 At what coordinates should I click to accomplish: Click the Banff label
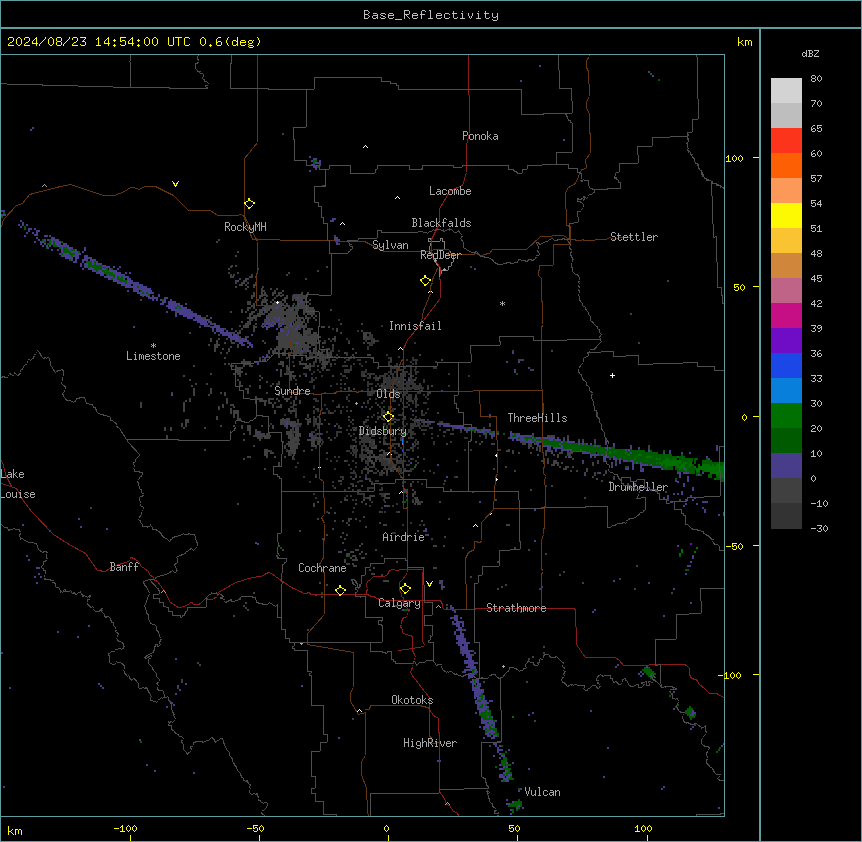124,567
